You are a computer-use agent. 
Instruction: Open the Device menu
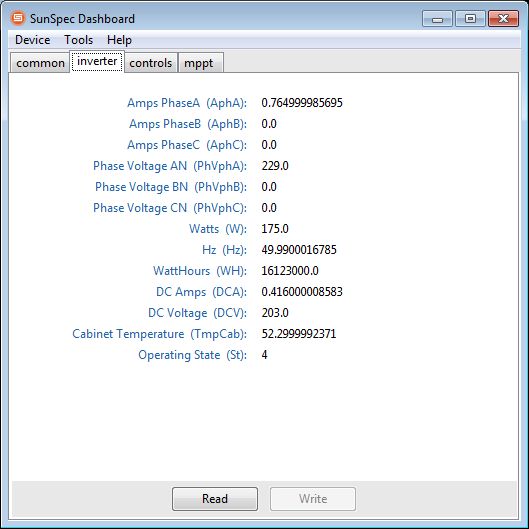[x=33, y=40]
